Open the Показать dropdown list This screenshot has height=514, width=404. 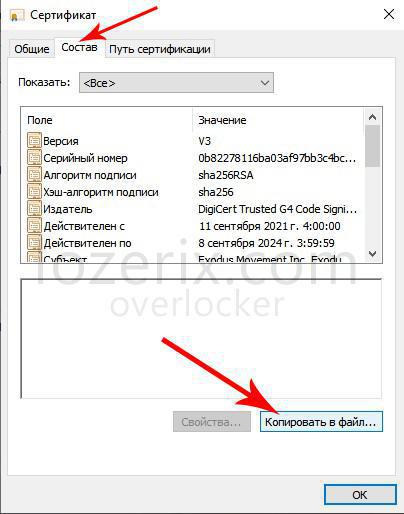[x=176, y=83]
